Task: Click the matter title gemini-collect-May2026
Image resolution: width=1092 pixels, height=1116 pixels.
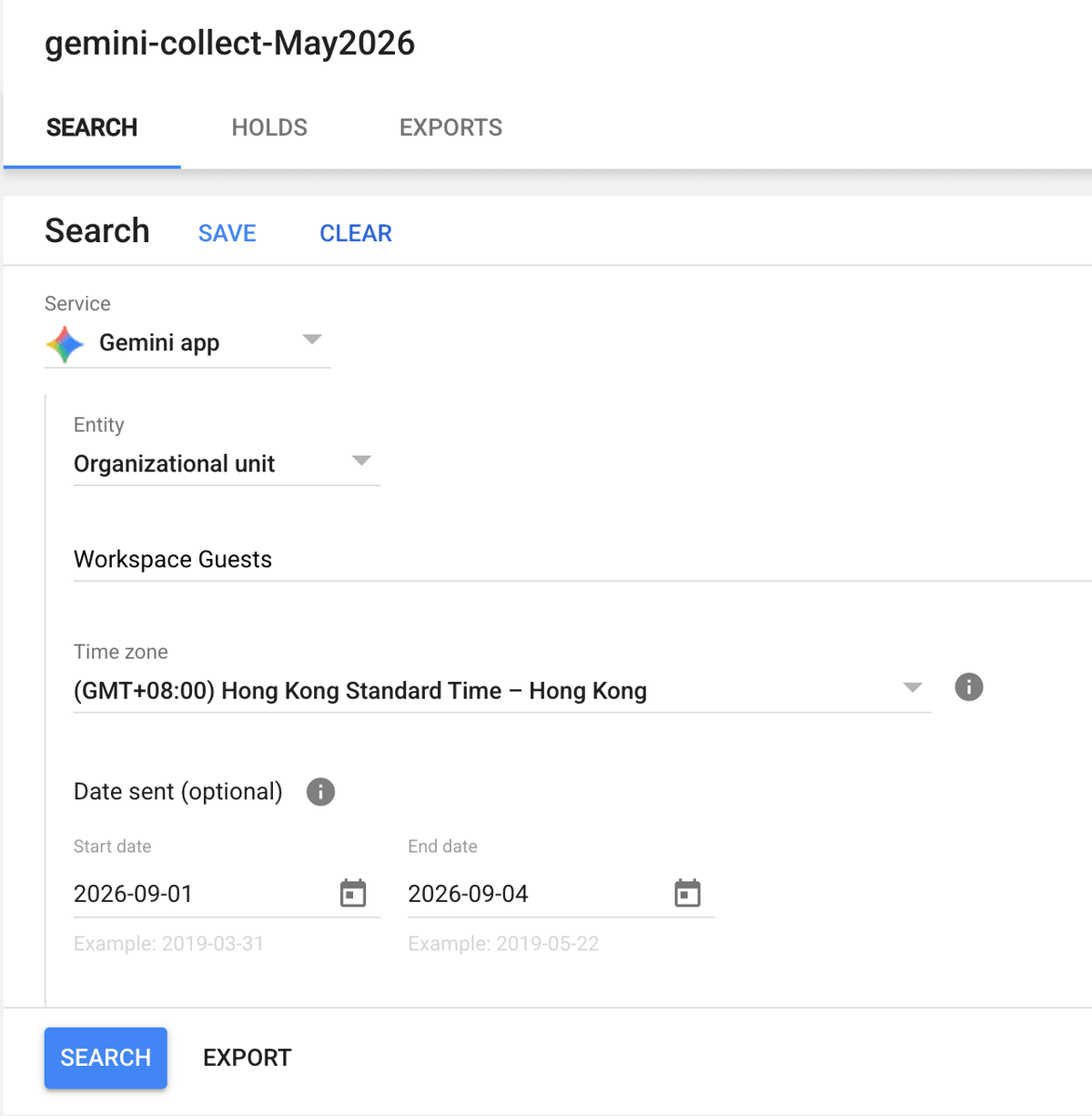Action: click(x=230, y=44)
